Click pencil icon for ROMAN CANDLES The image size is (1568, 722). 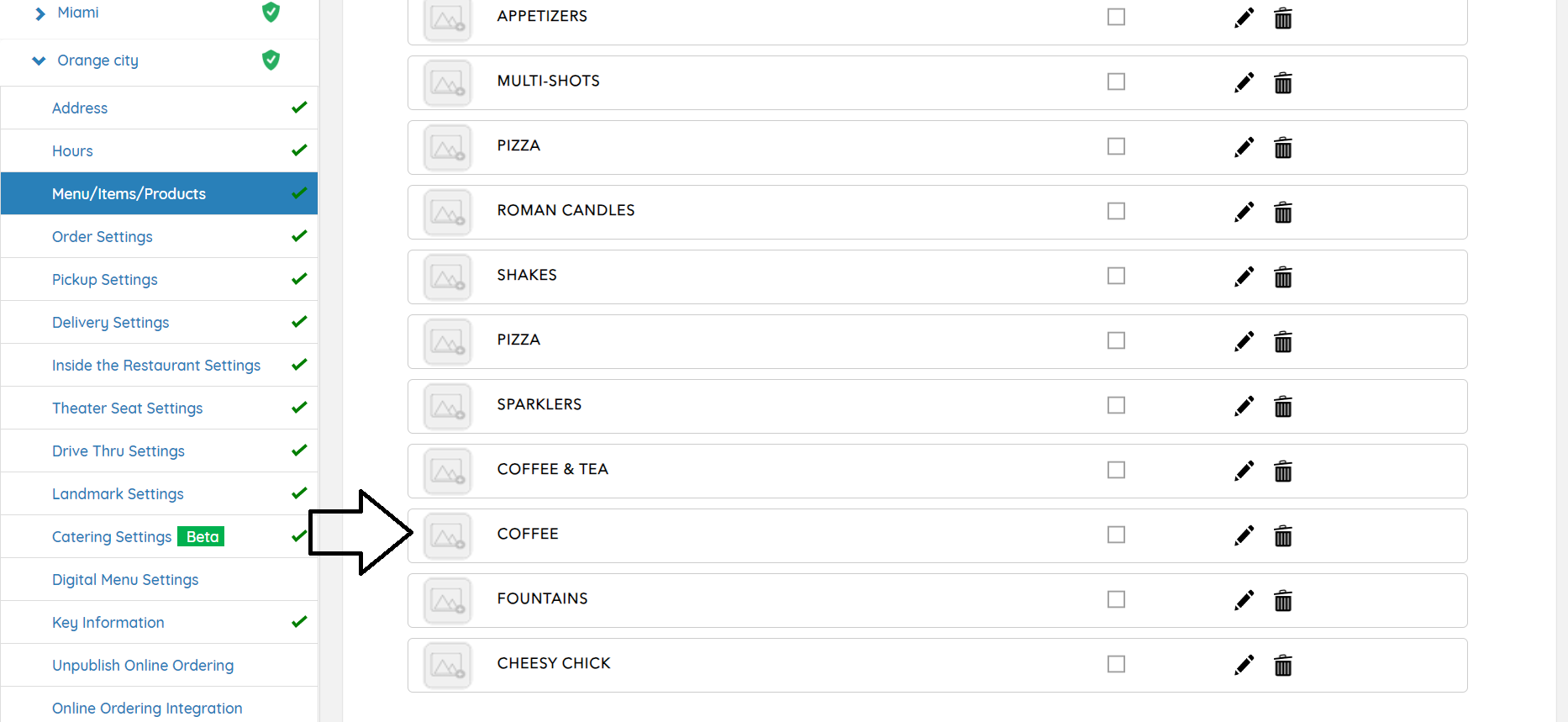coord(1244,212)
